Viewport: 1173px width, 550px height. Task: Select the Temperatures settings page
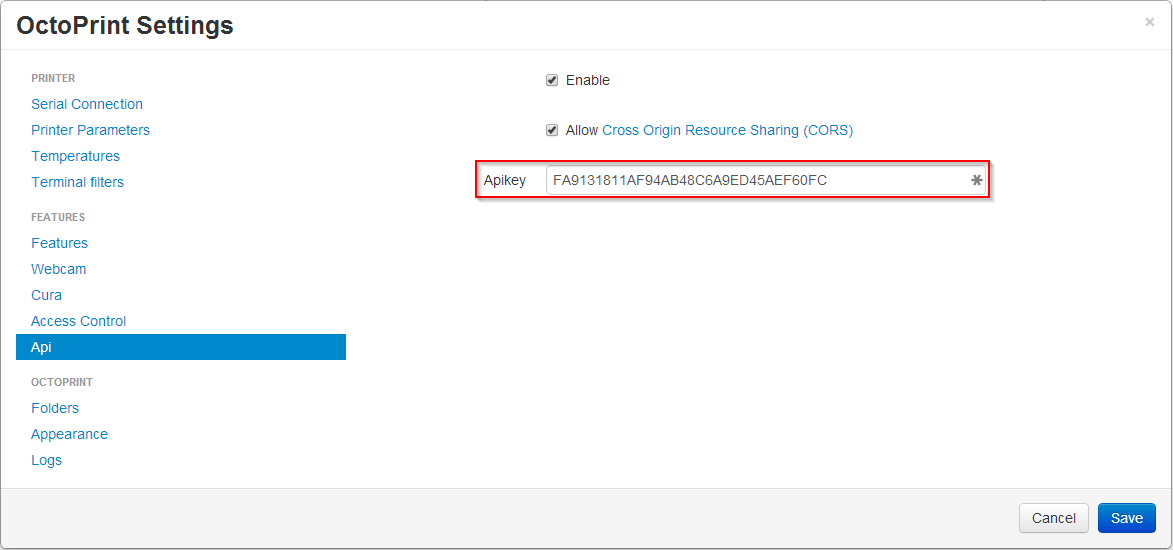(75, 156)
